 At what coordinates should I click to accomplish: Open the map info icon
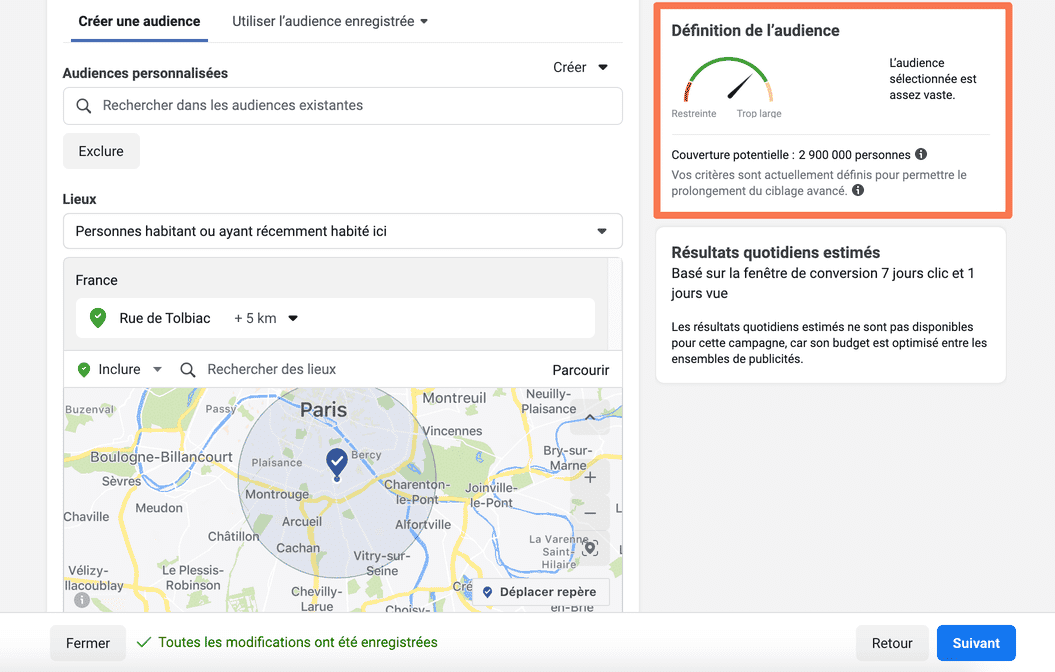pos(82,600)
